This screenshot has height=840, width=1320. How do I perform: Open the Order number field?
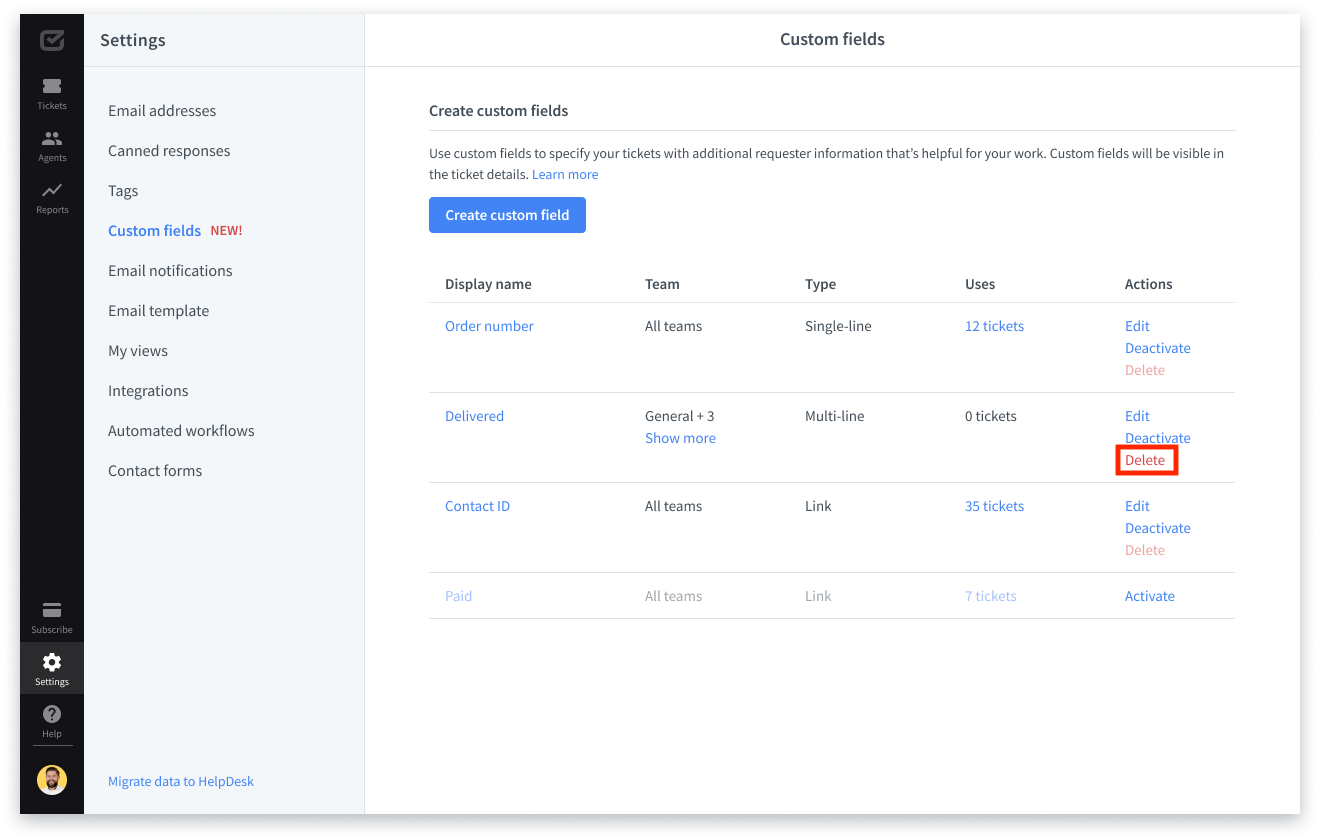point(489,326)
